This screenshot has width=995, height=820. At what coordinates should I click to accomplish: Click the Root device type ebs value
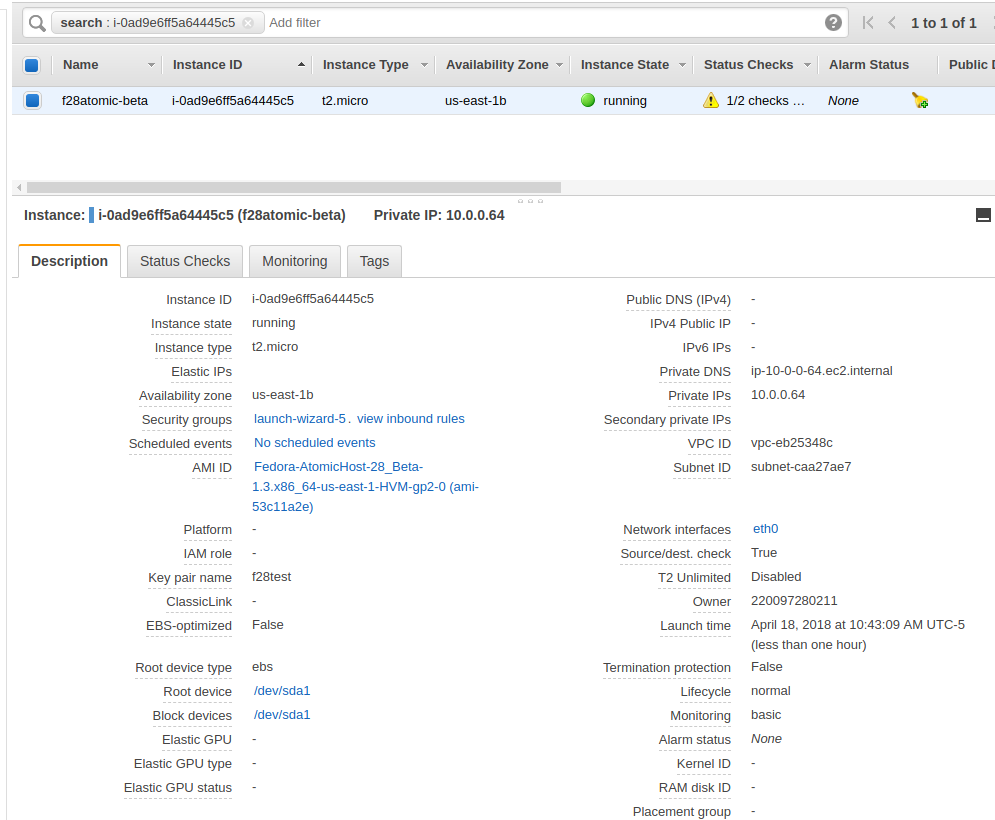click(262, 667)
